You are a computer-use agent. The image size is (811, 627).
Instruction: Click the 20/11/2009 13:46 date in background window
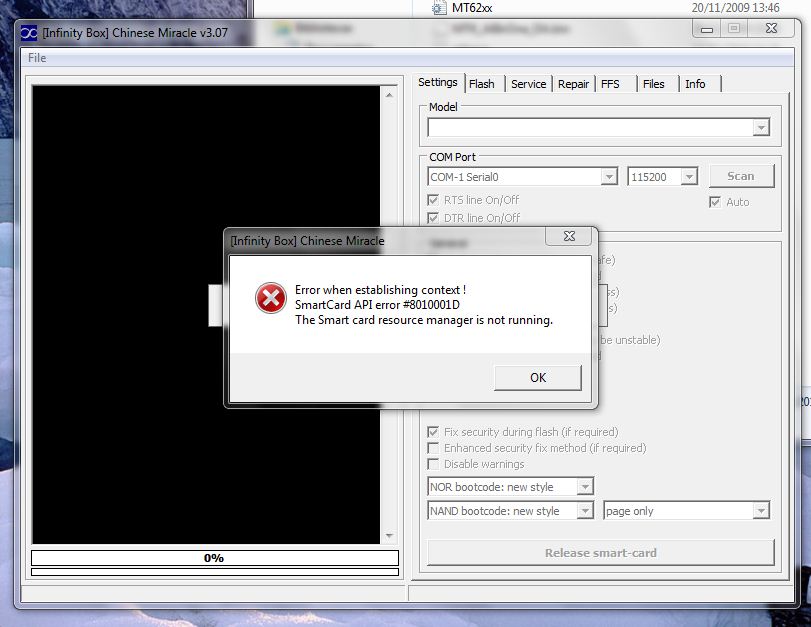[x=735, y=8]
